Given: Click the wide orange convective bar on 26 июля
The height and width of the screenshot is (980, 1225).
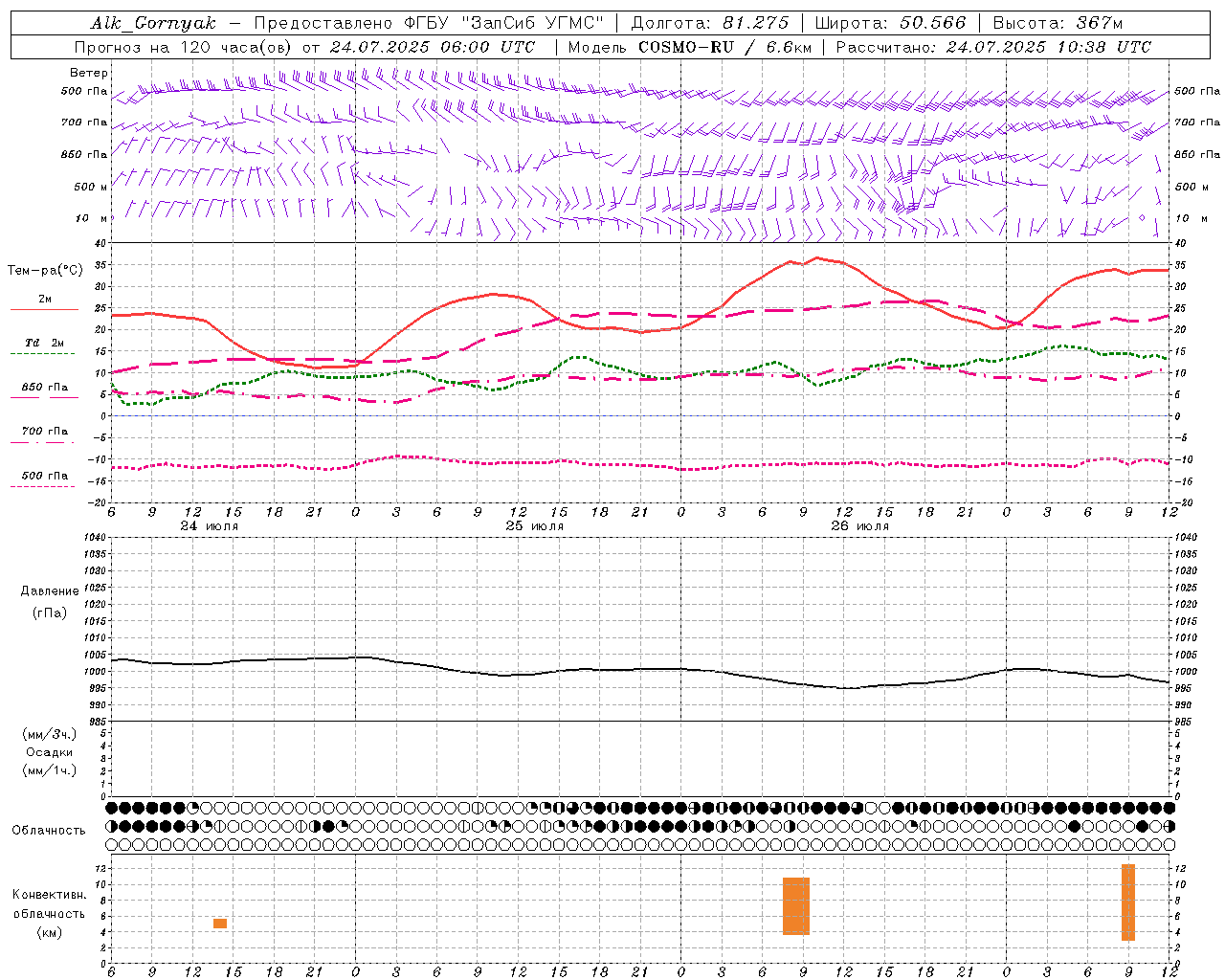Looking at the screenshot, I should [x=796, y=906].
